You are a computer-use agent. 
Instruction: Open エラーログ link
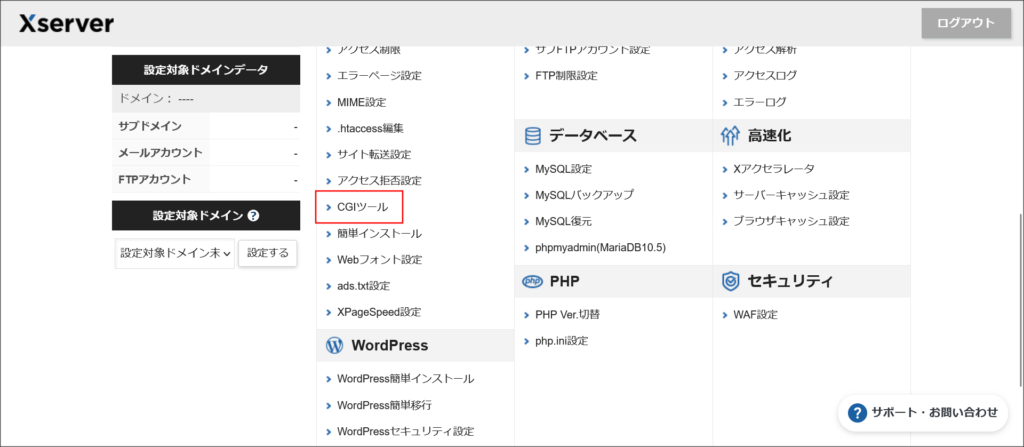[760, 103]
